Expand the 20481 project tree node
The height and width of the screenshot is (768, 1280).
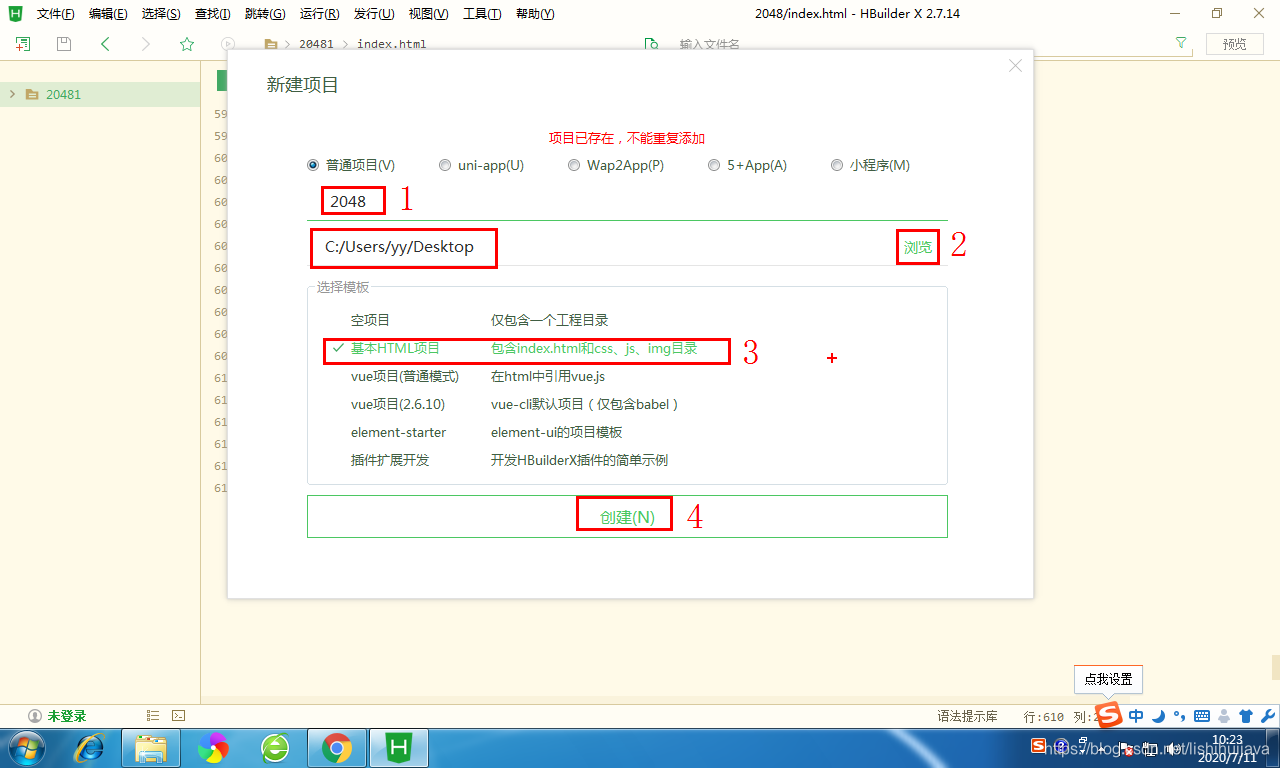tap(12, 94)
